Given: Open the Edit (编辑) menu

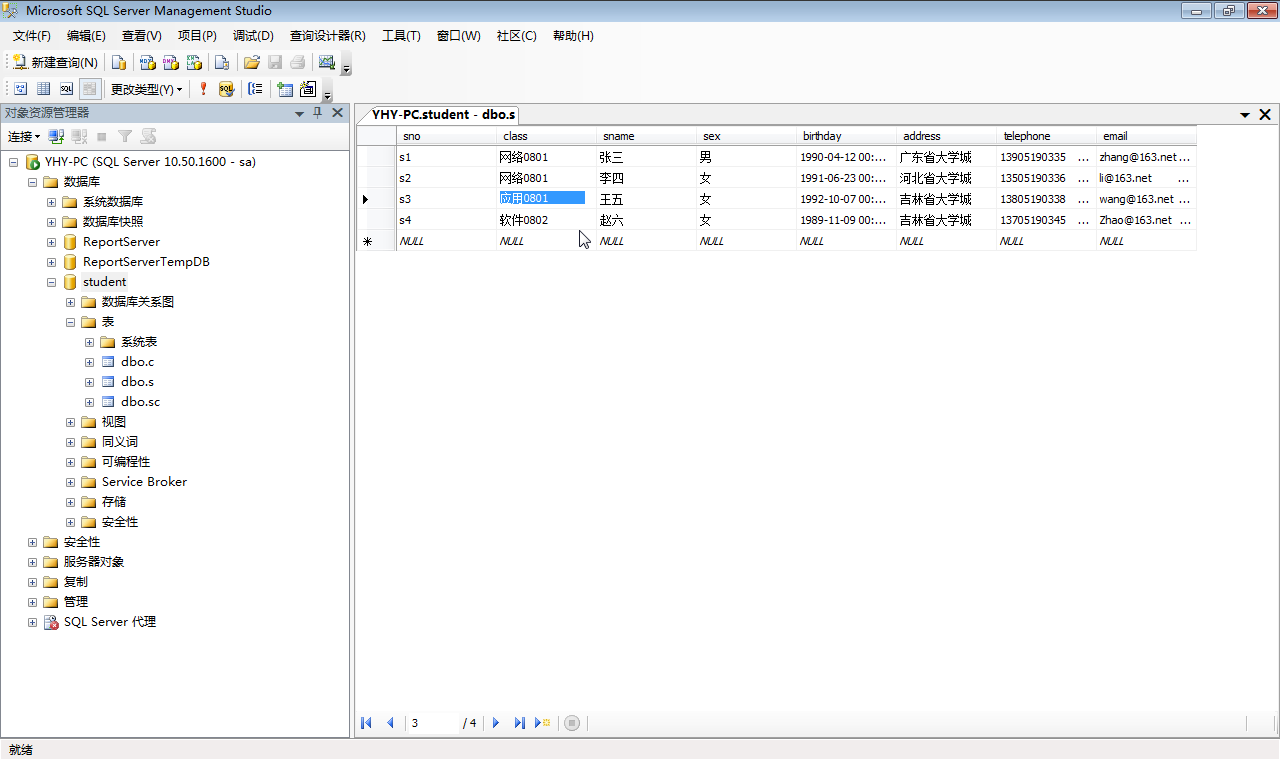Looking at the screenshot, I should [x=86, y=36].
